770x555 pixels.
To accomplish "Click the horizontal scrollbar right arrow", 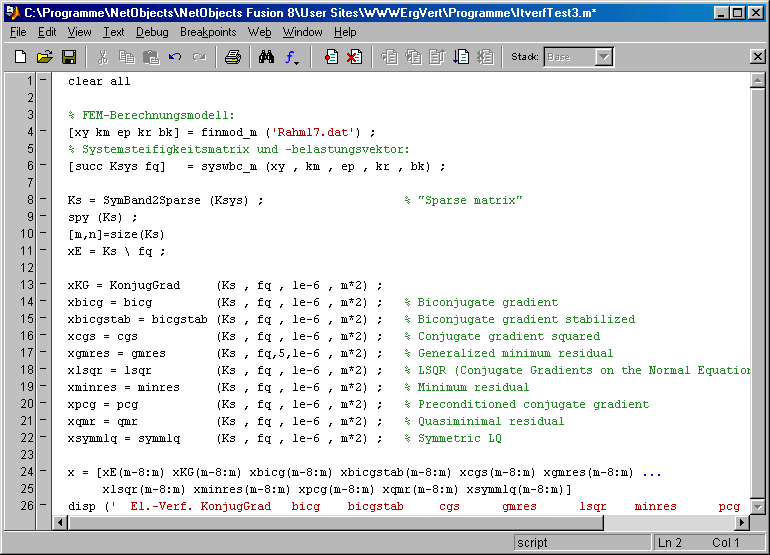I will coord(742,523).
